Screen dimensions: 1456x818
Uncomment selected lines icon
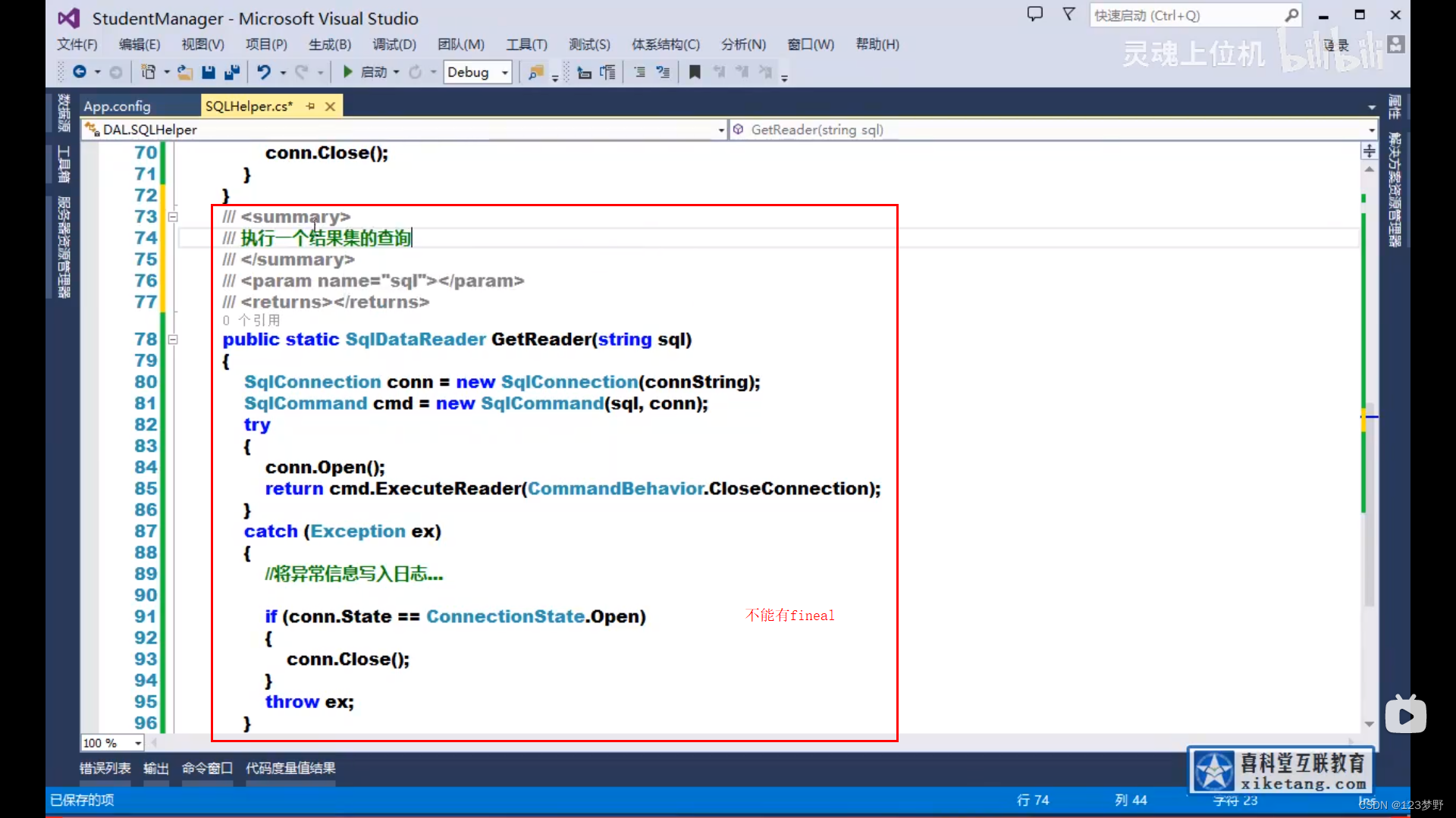point(664,72)
